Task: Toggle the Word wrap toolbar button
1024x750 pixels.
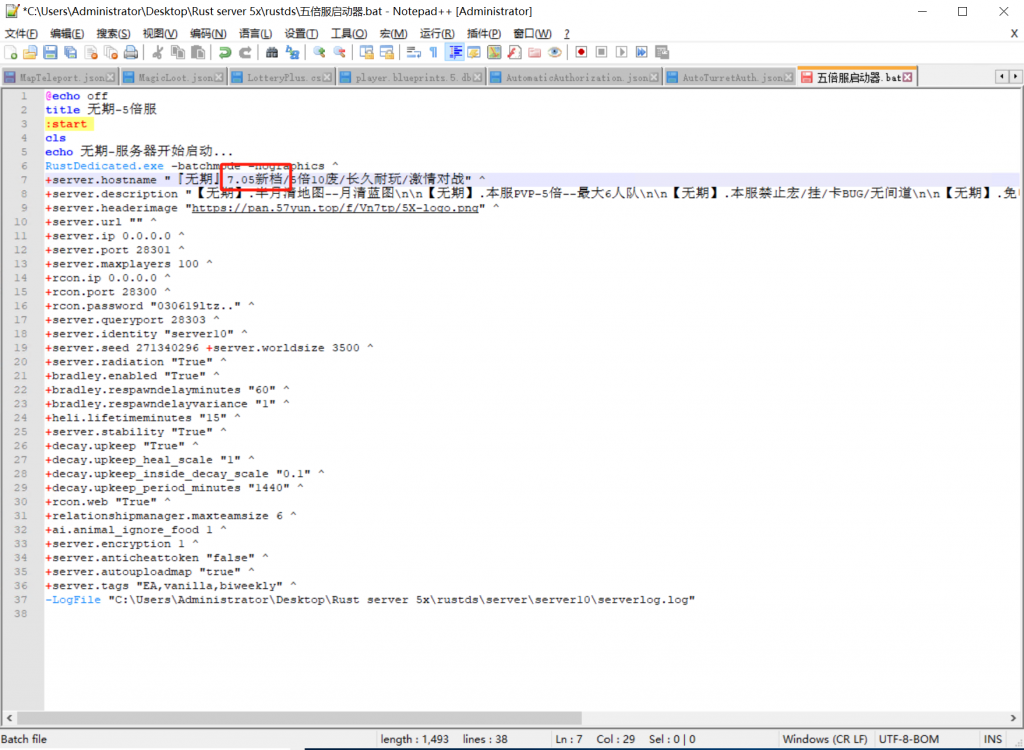Action: point(414,52)
